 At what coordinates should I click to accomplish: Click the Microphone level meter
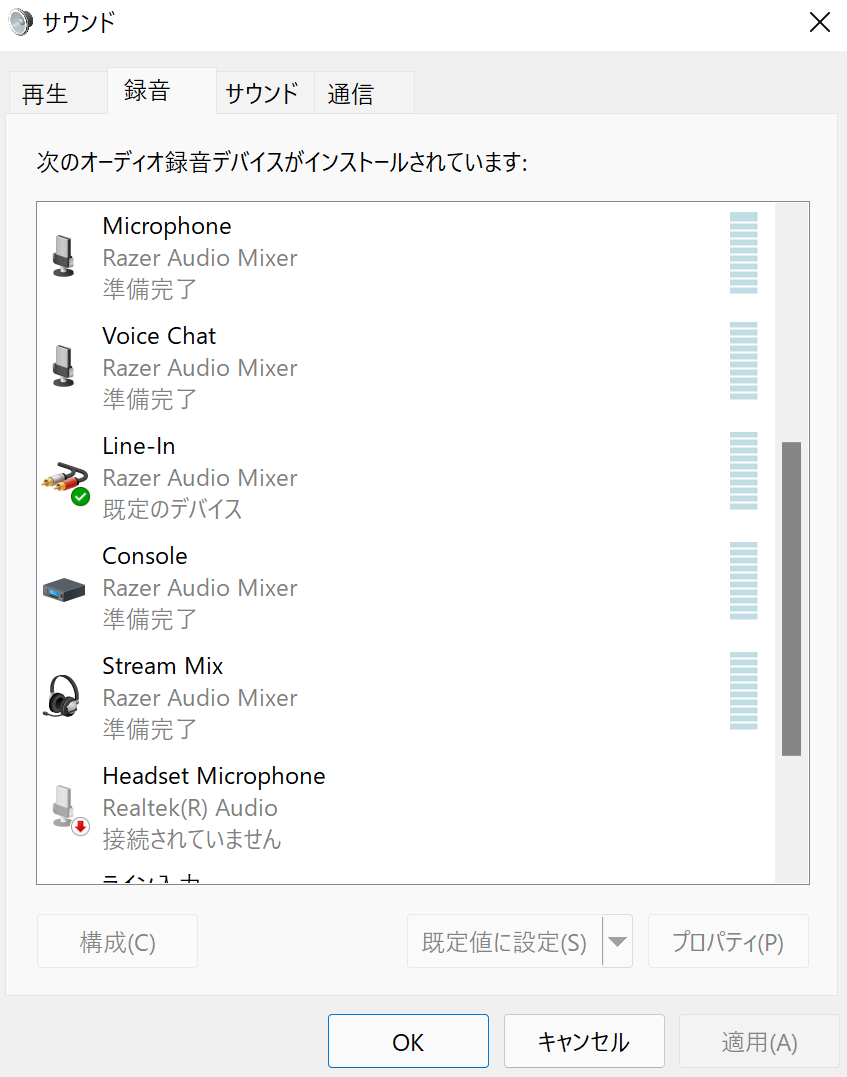point(743,253)
